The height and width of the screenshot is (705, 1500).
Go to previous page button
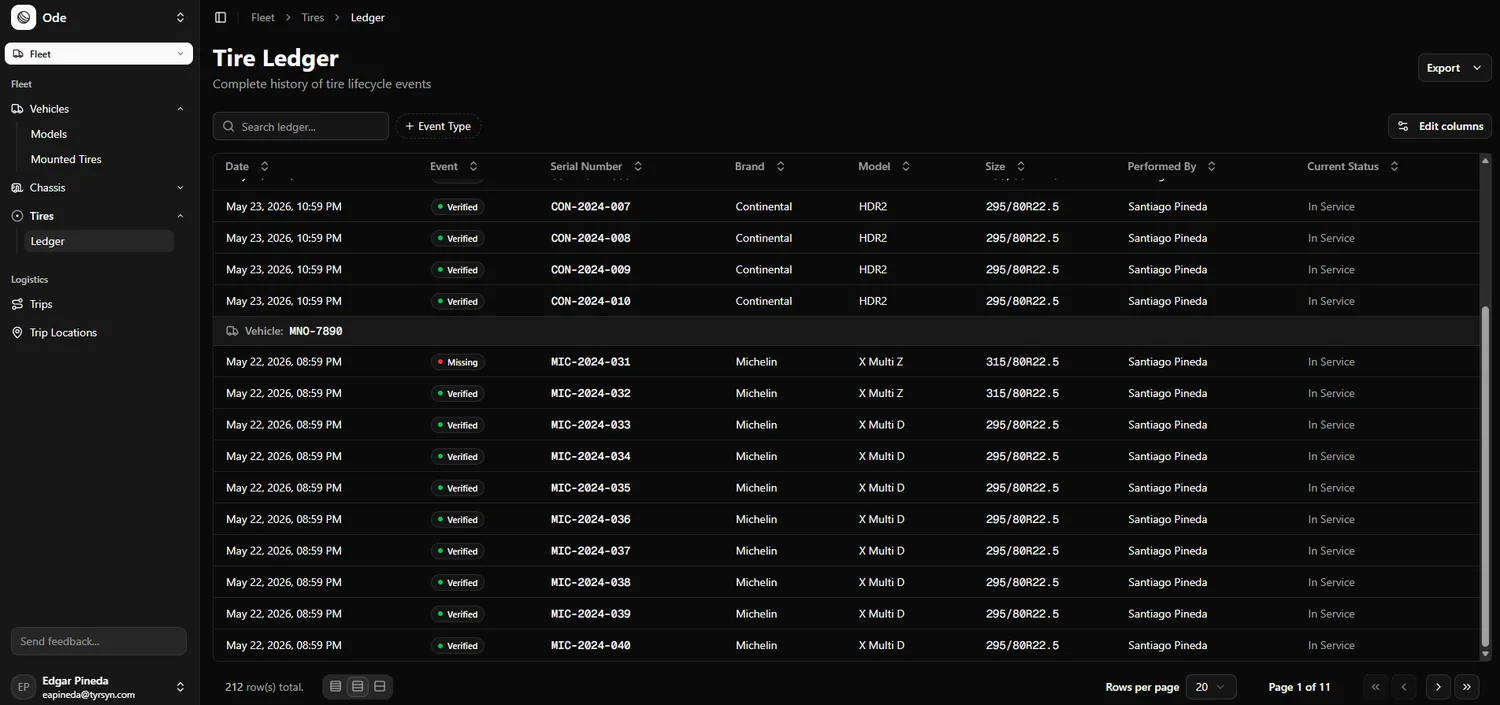point(1404,687)
